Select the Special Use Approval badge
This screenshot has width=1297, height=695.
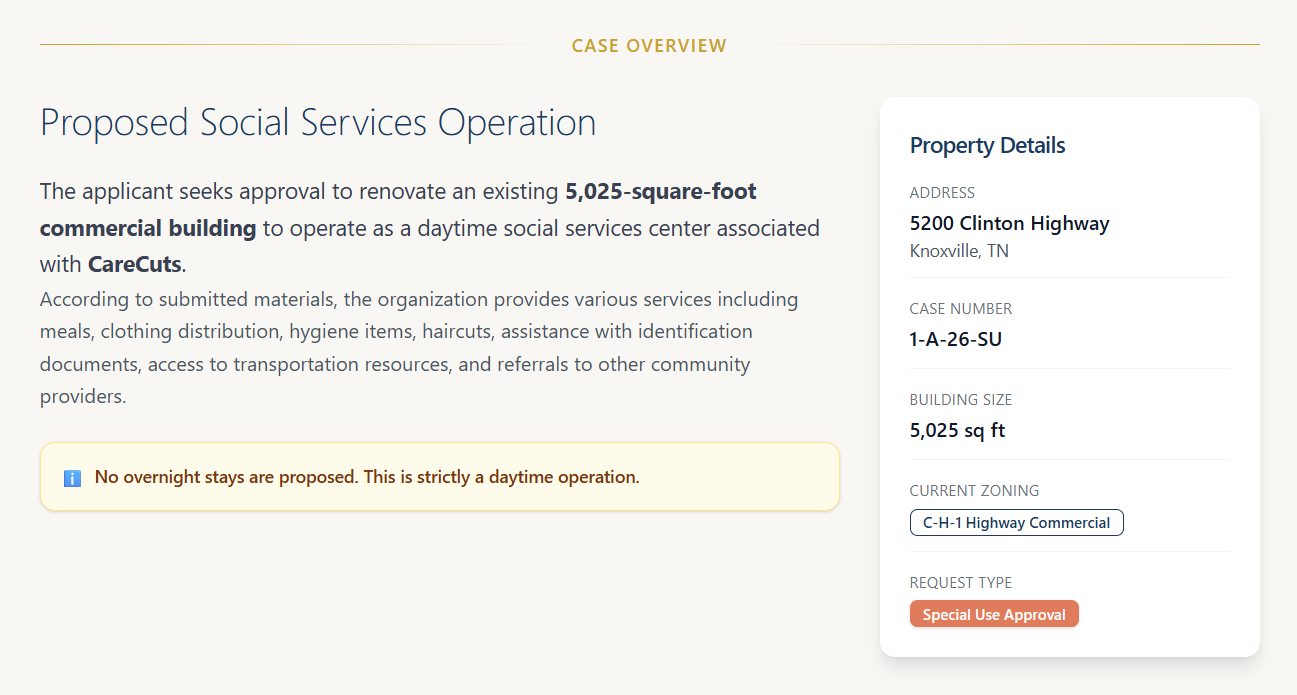(x=994, y=614)
